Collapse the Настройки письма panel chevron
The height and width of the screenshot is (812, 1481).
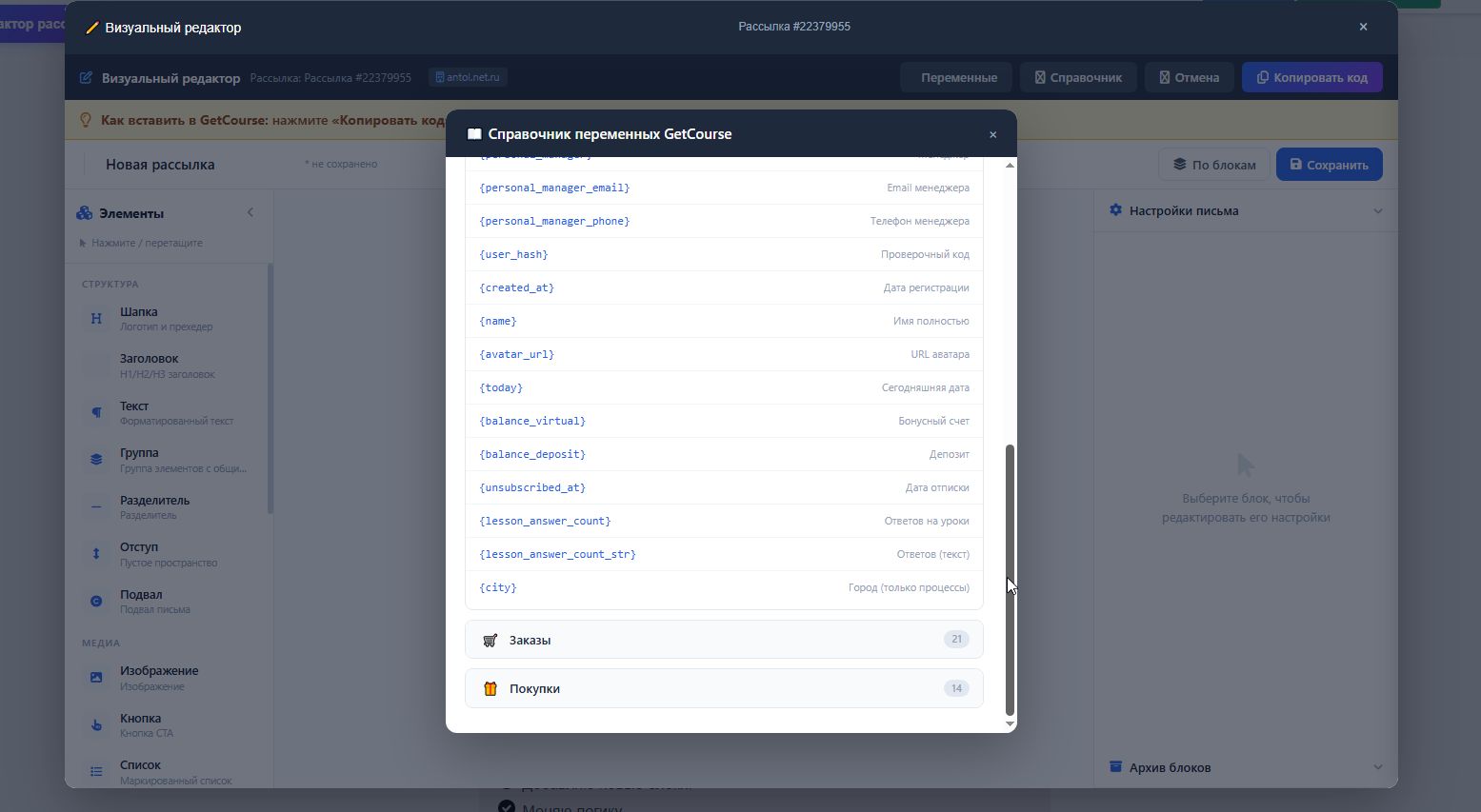(1377, 211)
